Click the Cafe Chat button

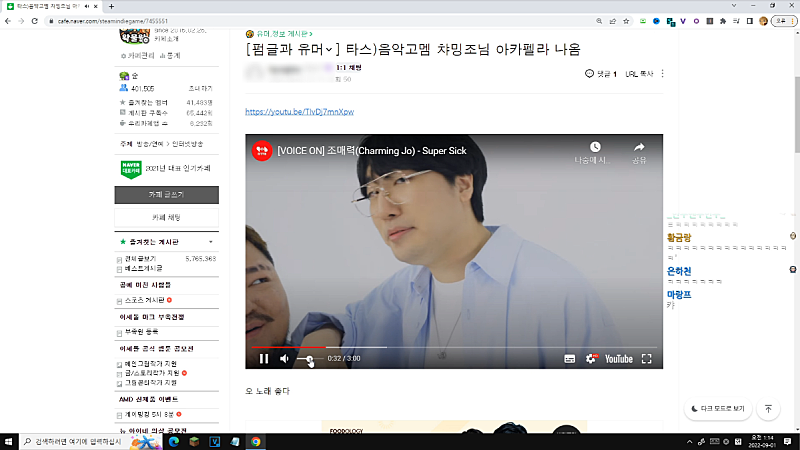click(166, 217)
